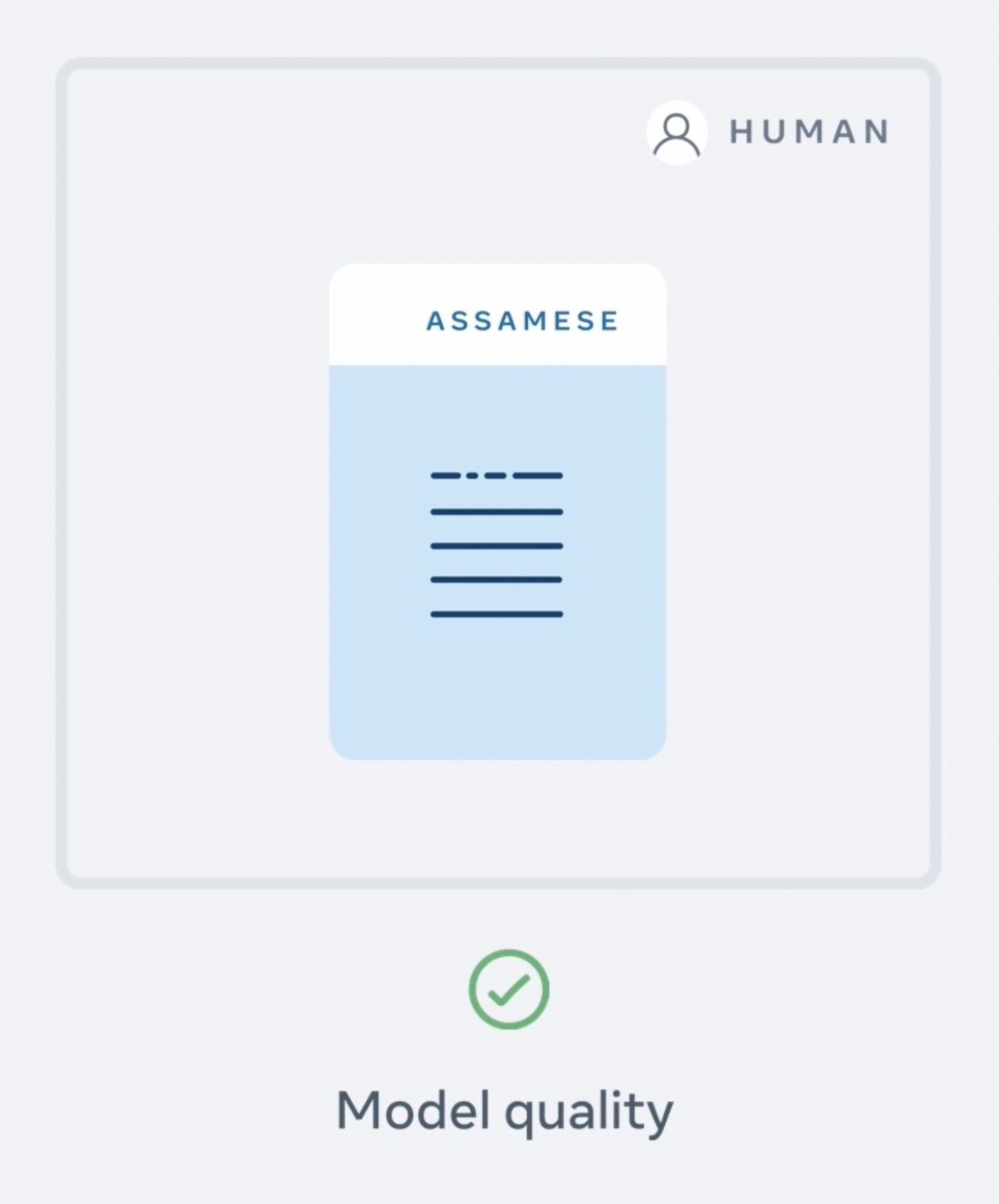
Task: Click the dashed top line in document
Action: (496, 476)
